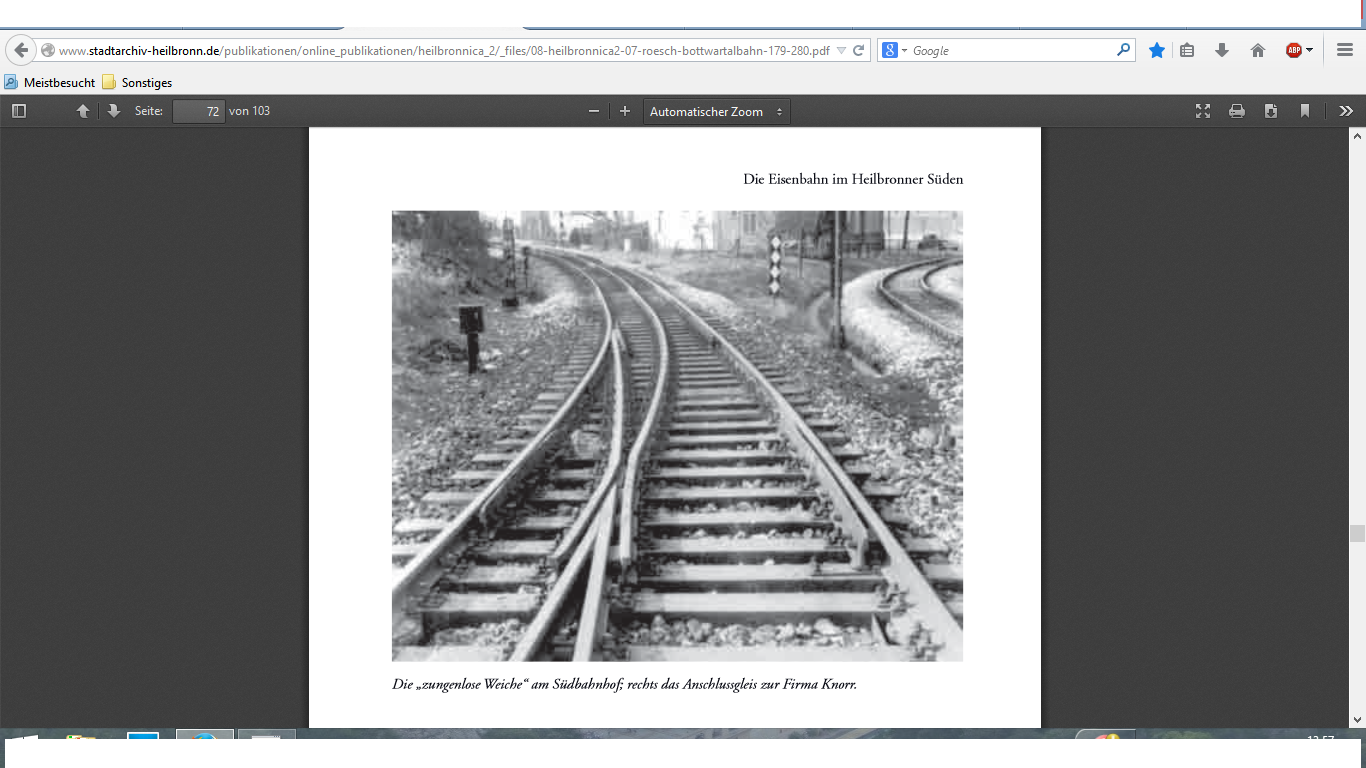Click the search magnifier icon
The image size is (1366, 768).
[x=1124, y=50]
